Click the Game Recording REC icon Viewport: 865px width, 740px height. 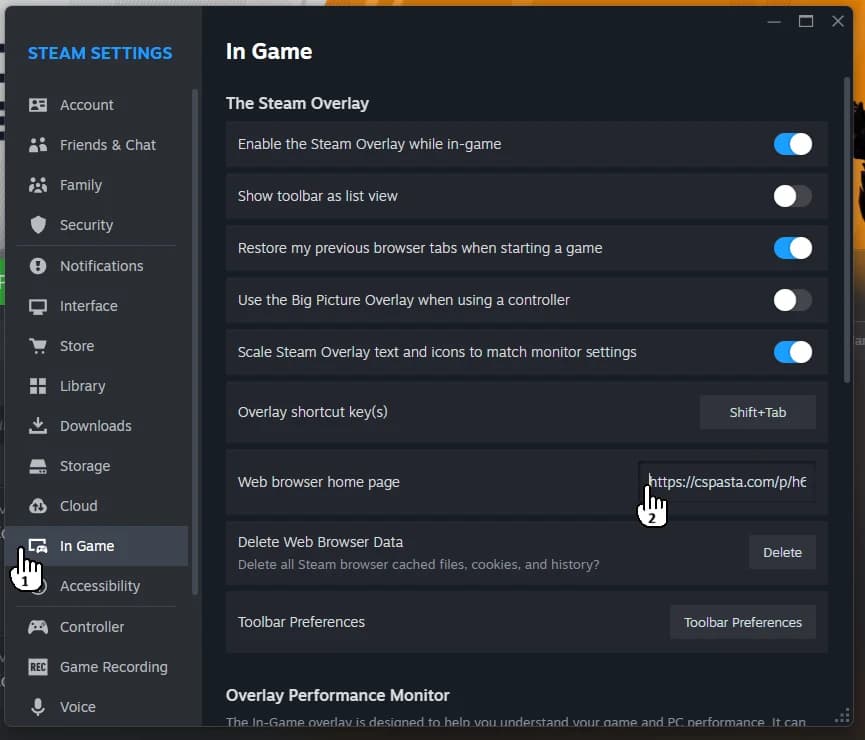click(38, 667)
